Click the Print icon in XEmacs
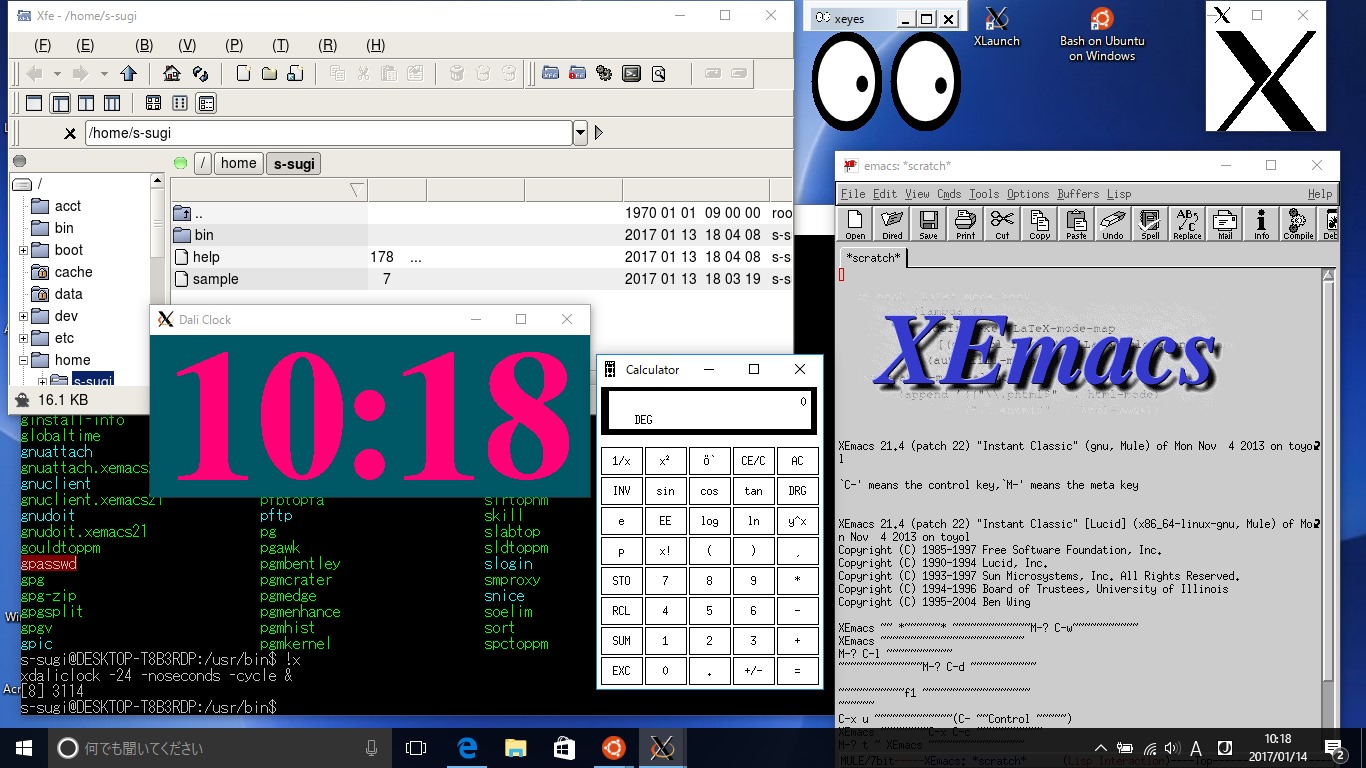The image size is (1366, 768). (965, 224)
